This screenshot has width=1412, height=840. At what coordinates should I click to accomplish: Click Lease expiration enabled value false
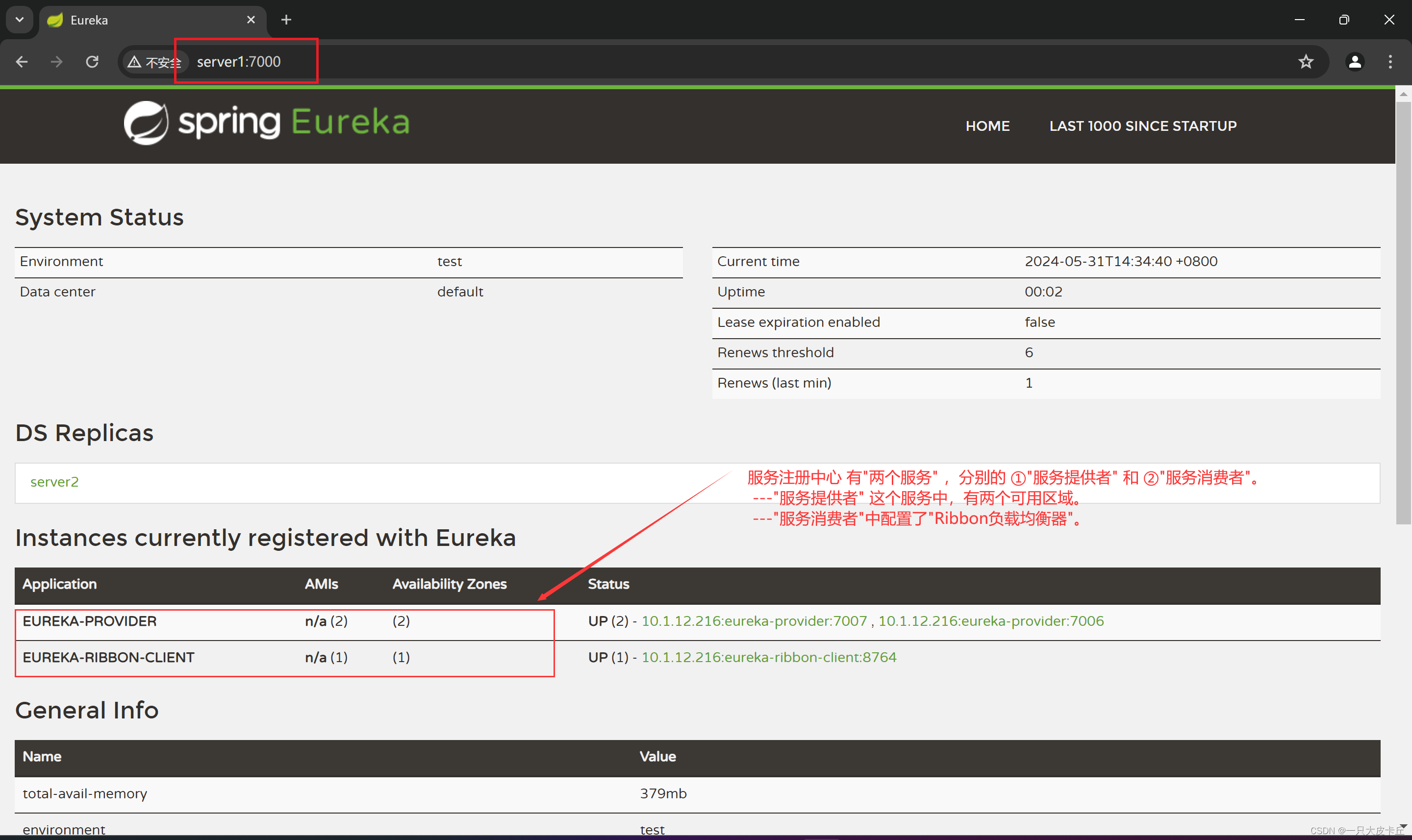pyautogui.click(x=1039, y=322)
